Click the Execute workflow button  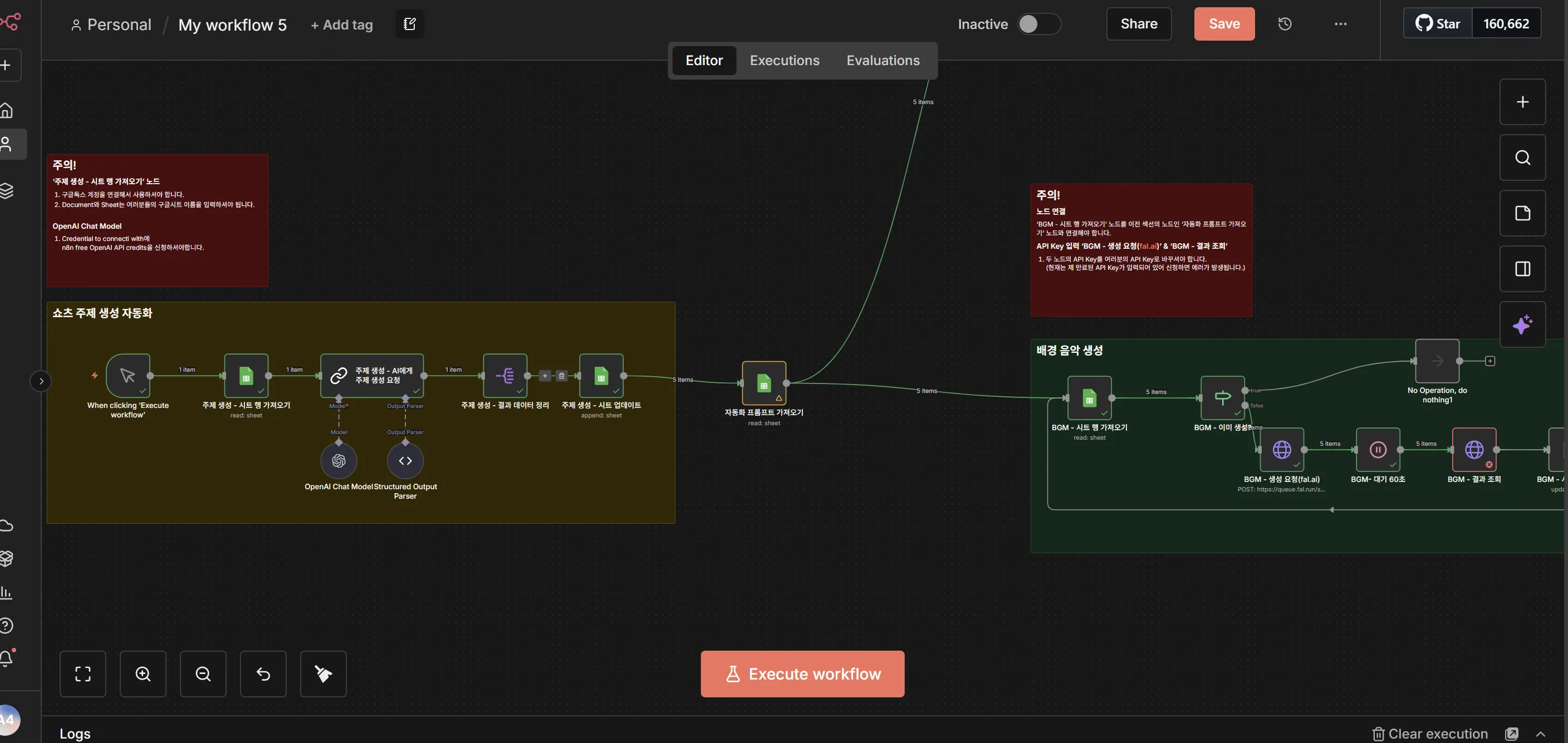(x=802, y=673)
